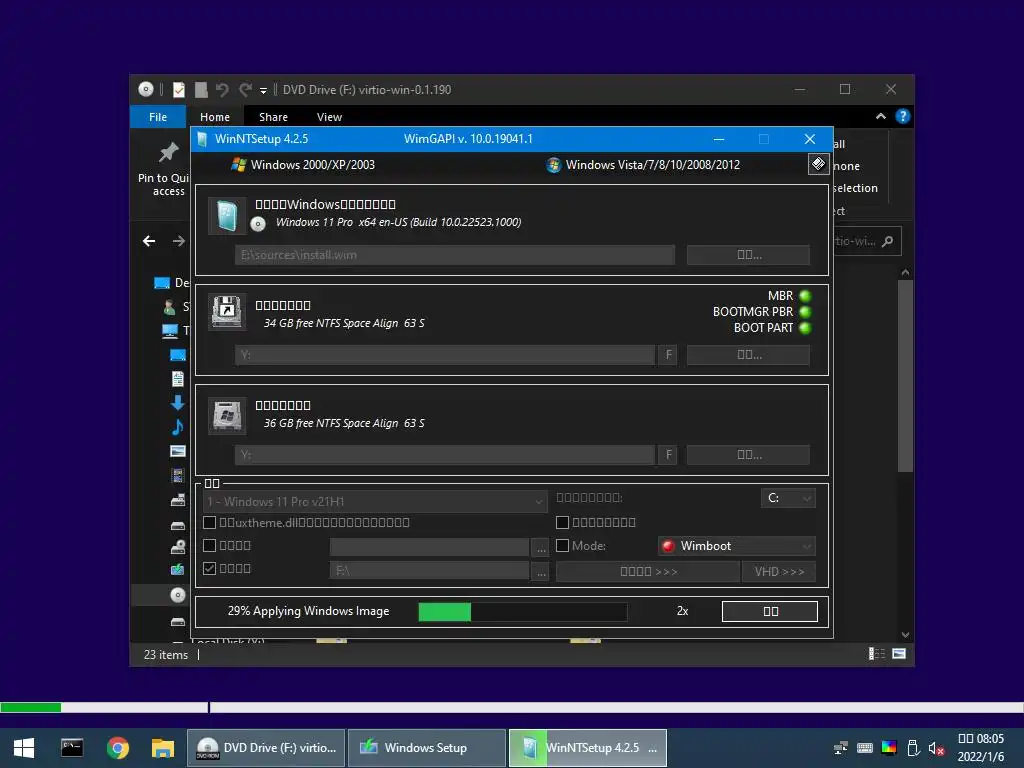Select the Downloads arrow icon in Explorer sidebar
Image resolution: width=1024 pixels, height=768 pixels.
178,402
